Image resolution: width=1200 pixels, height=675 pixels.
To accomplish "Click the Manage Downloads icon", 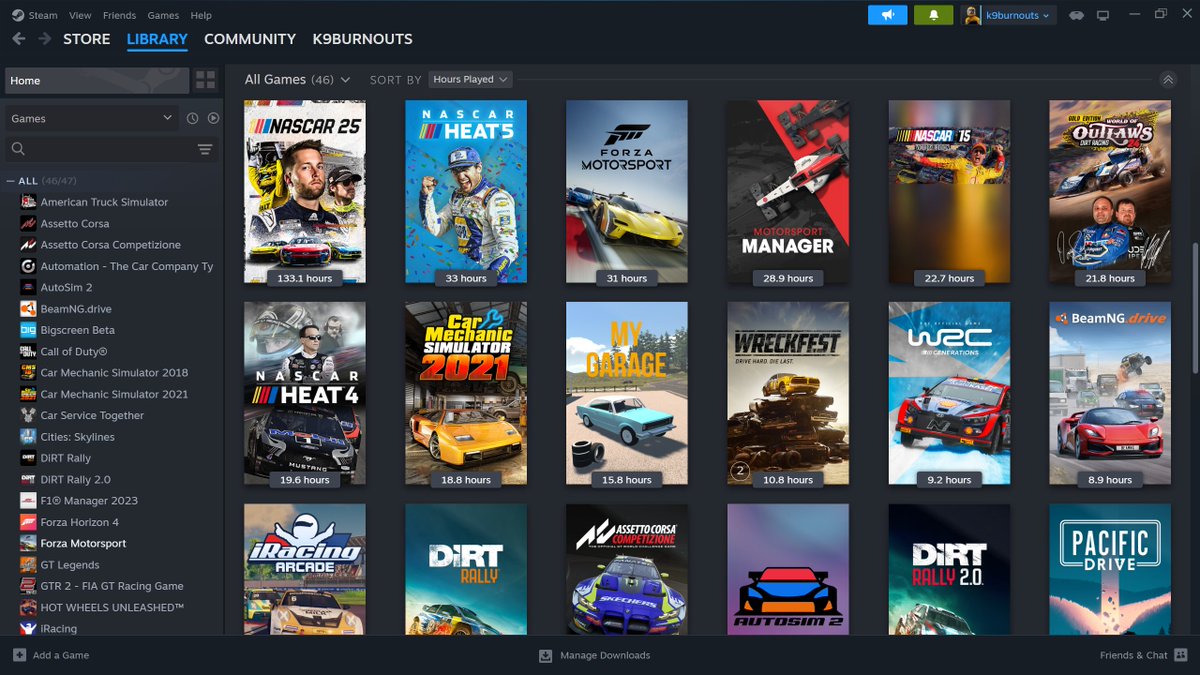I will coord(546,655).
